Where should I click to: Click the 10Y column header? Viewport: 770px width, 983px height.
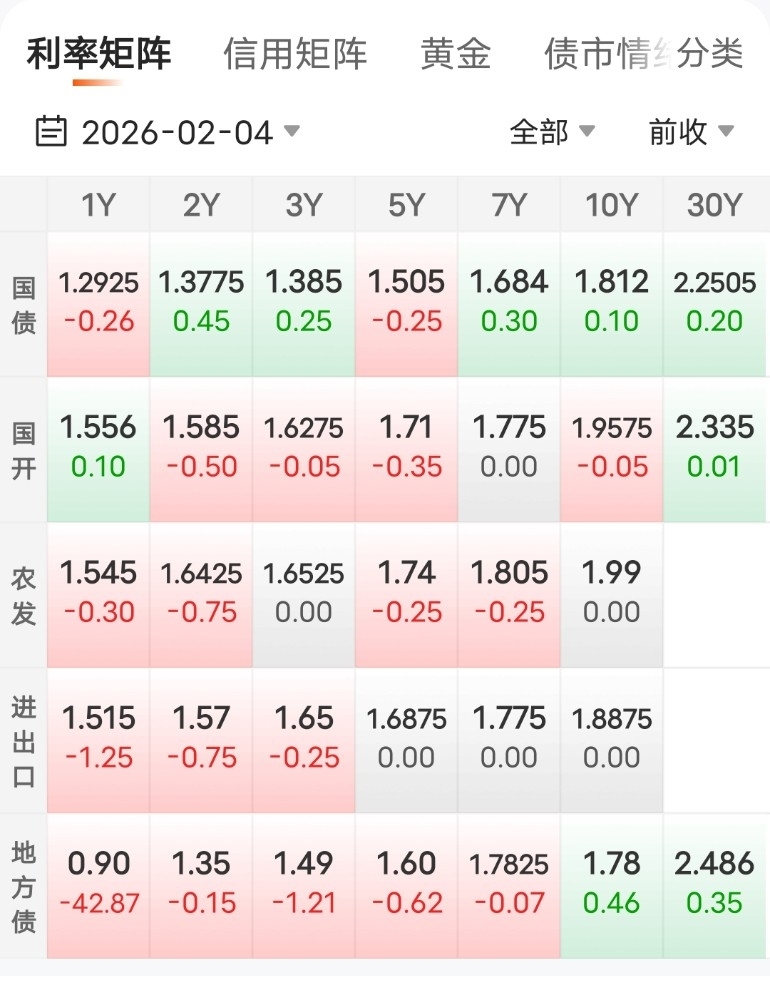[611, 205]
